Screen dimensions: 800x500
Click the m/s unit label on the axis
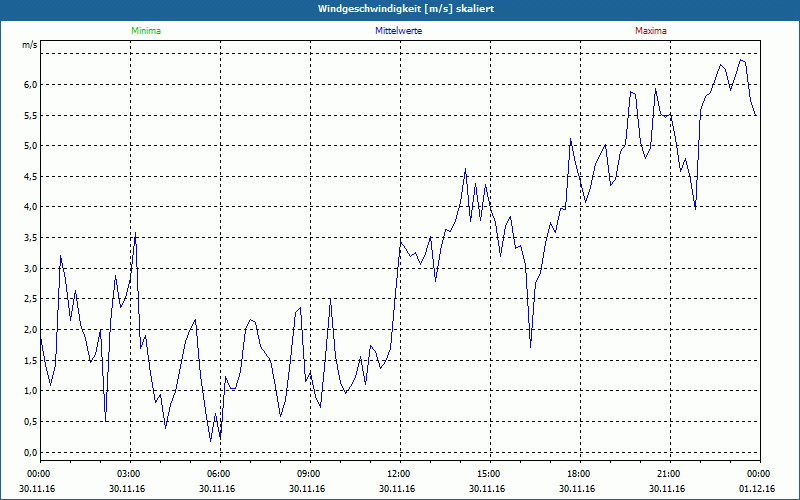[x=29, y=45]
